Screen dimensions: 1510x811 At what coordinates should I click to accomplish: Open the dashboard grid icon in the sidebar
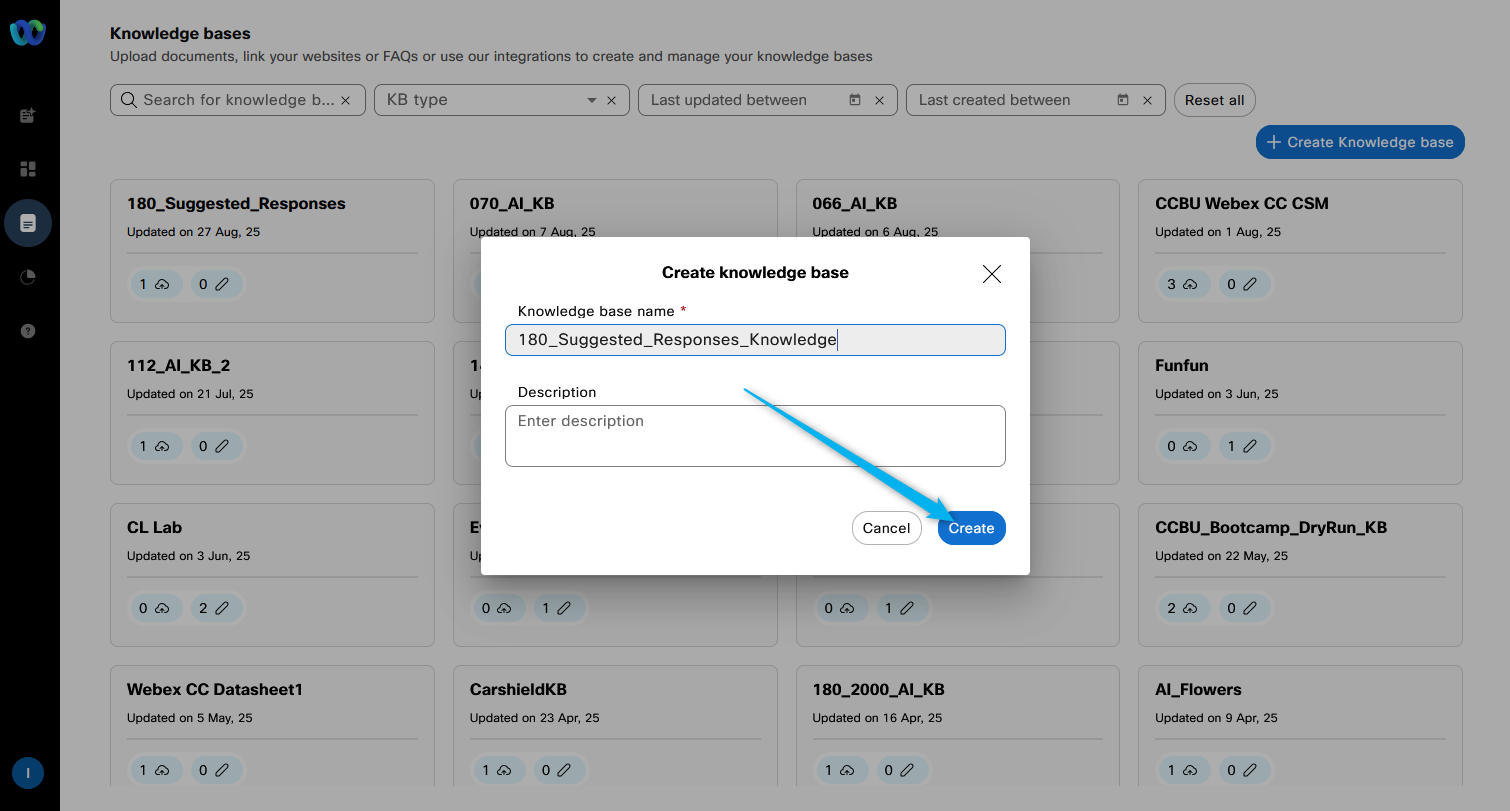tap(28, 169)
